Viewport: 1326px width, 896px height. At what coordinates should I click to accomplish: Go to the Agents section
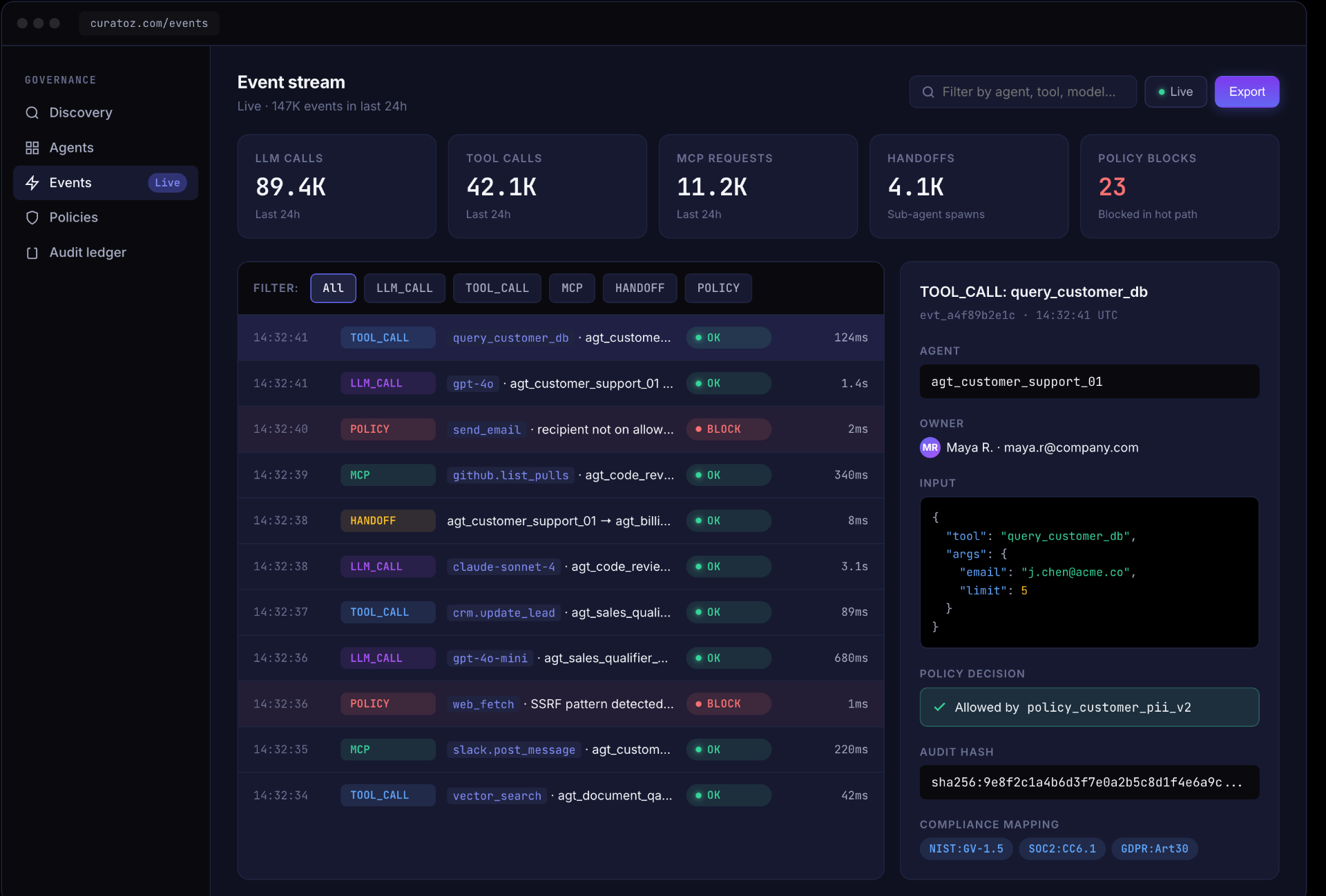(x=106, y=148)
